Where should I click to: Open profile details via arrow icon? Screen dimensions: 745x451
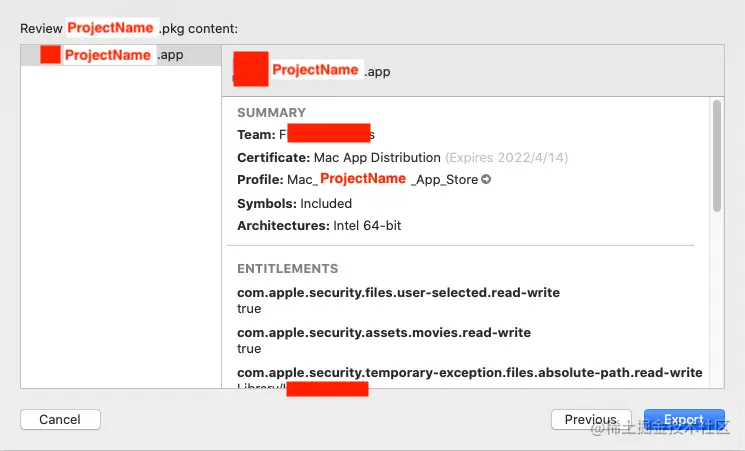tap(486, 179)
